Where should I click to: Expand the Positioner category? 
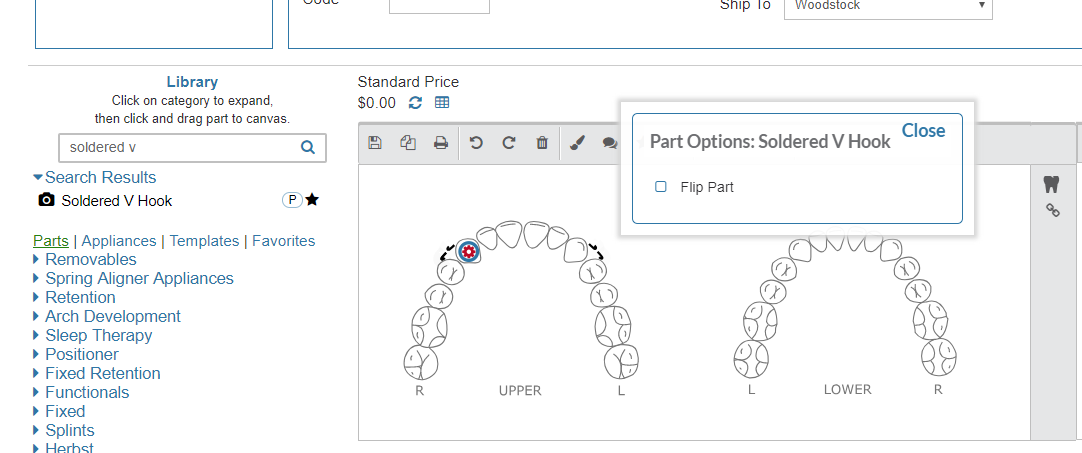[76, 354]
